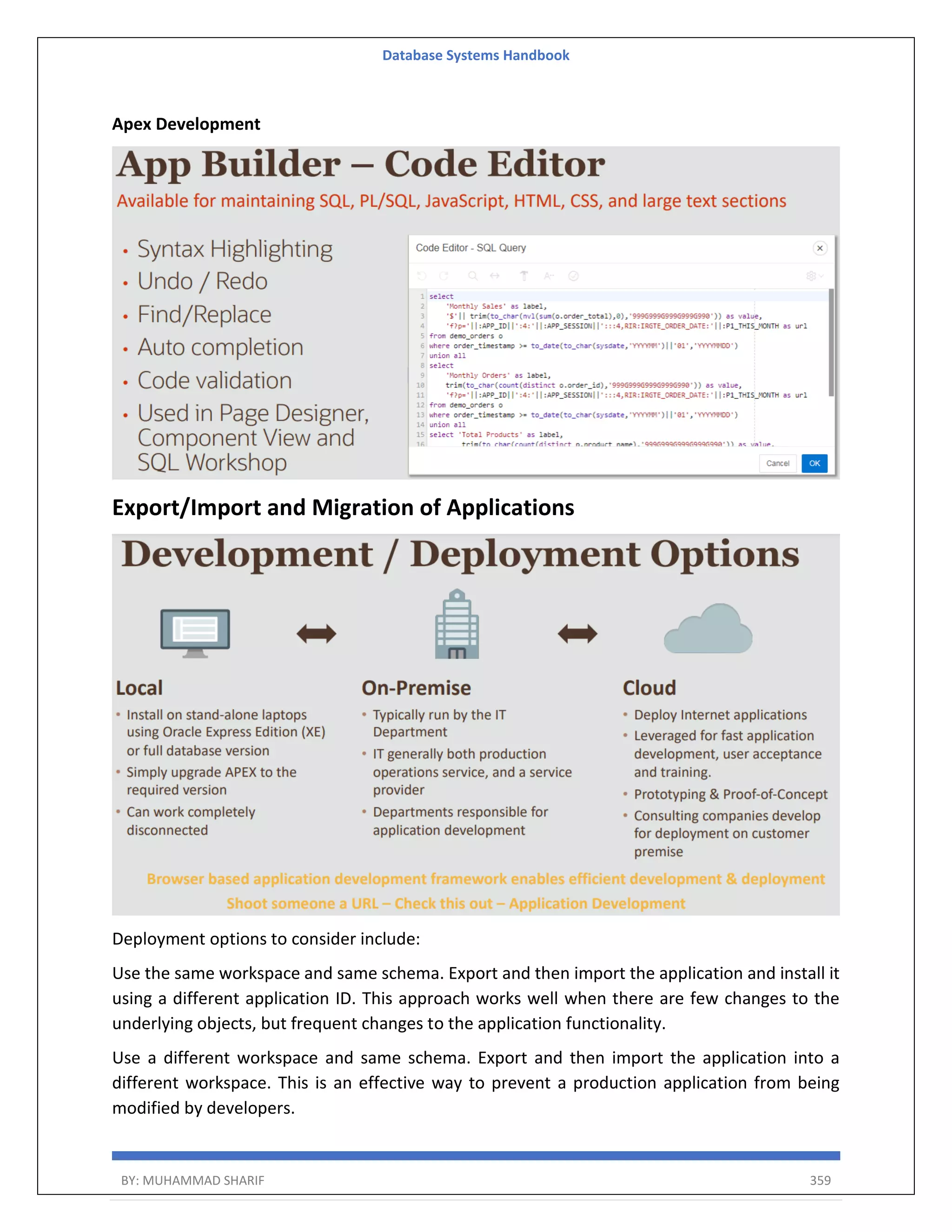Close the Code Editor dialog
952x1232 pixels.
coord(820,248)
